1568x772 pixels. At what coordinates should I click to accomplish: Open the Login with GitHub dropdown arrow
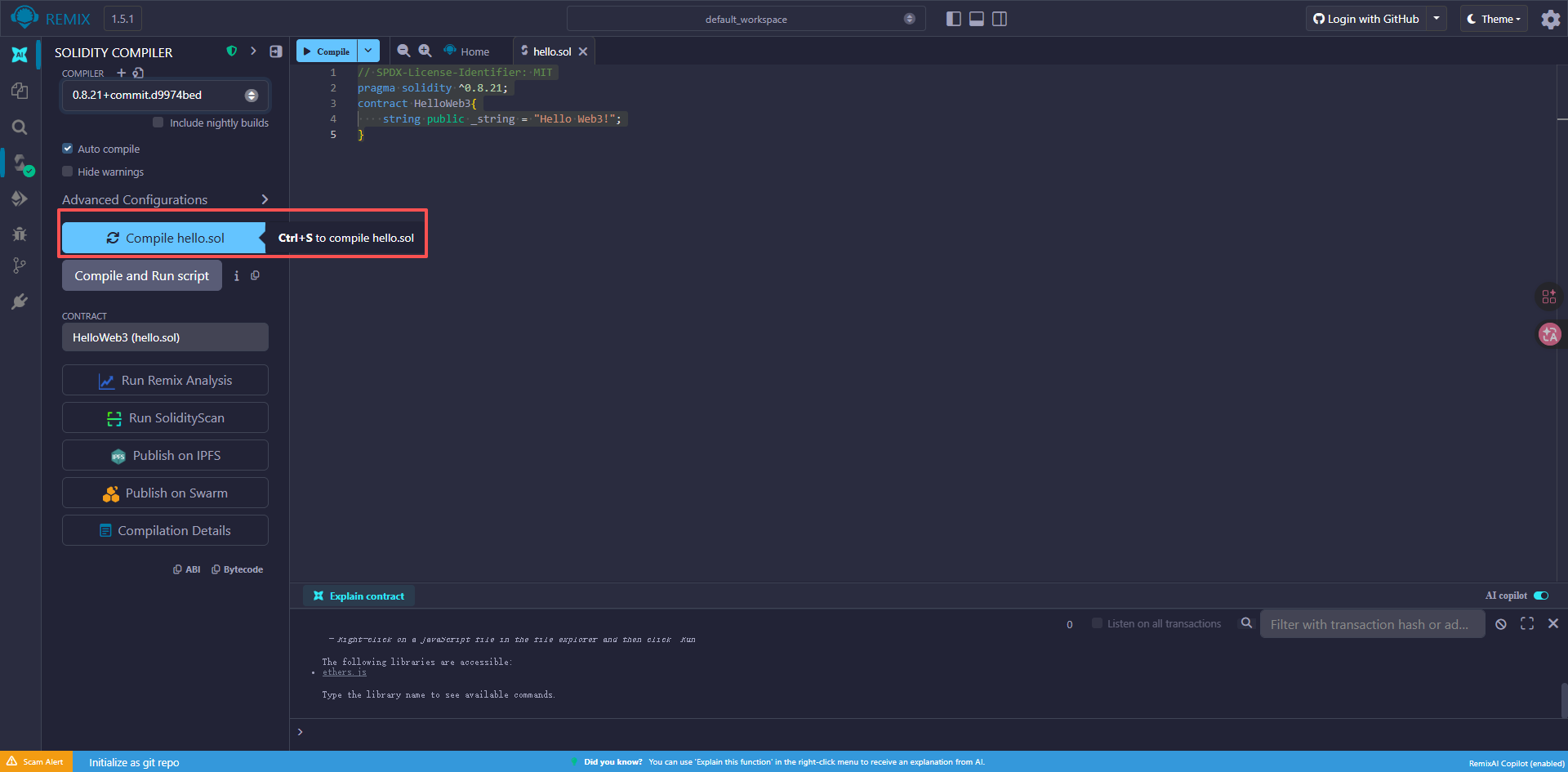coord(1437,19)
